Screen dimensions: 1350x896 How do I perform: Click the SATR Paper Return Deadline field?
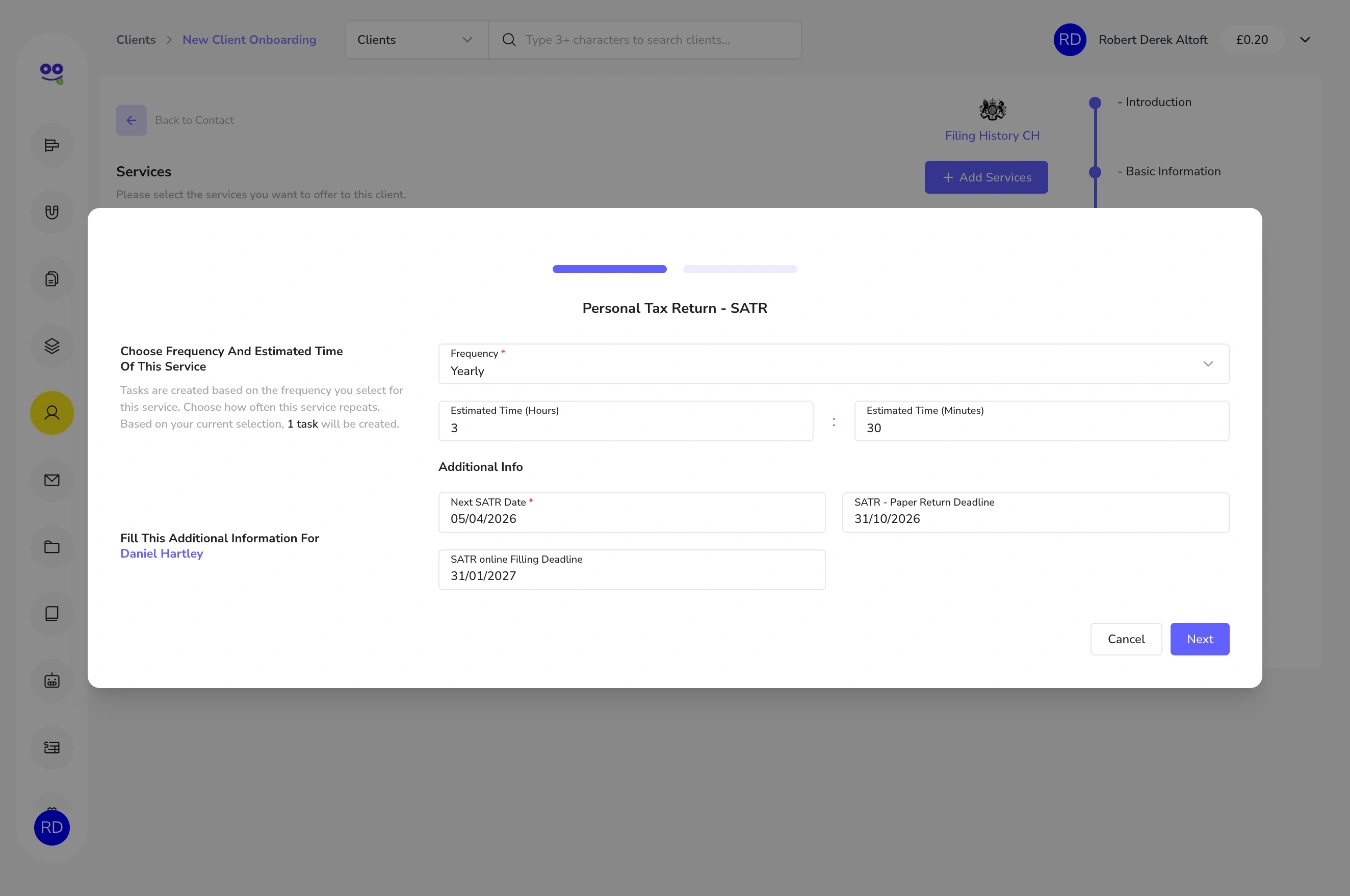(1036, 512)
